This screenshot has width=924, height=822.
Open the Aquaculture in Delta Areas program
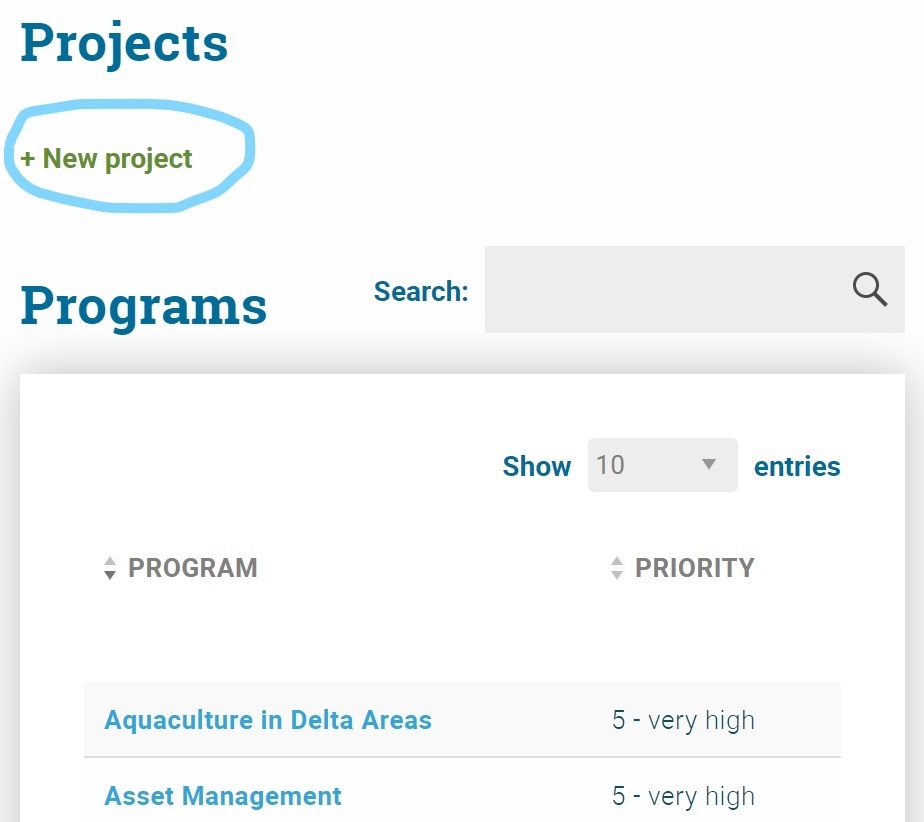point(268,720)
